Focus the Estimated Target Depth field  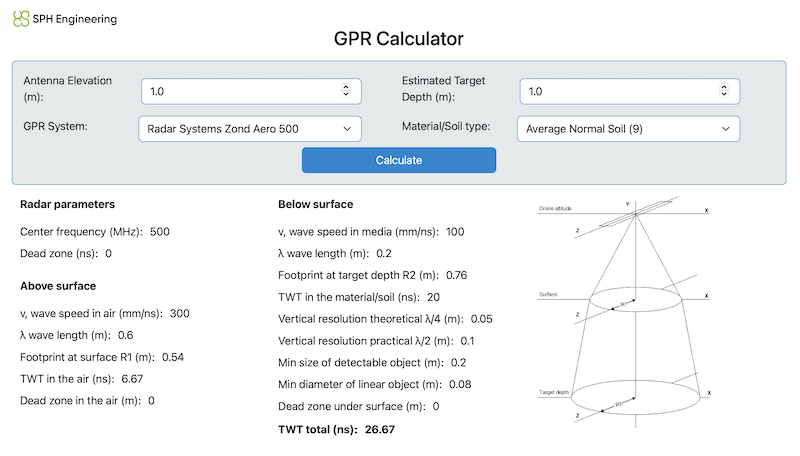coord(618,91)
